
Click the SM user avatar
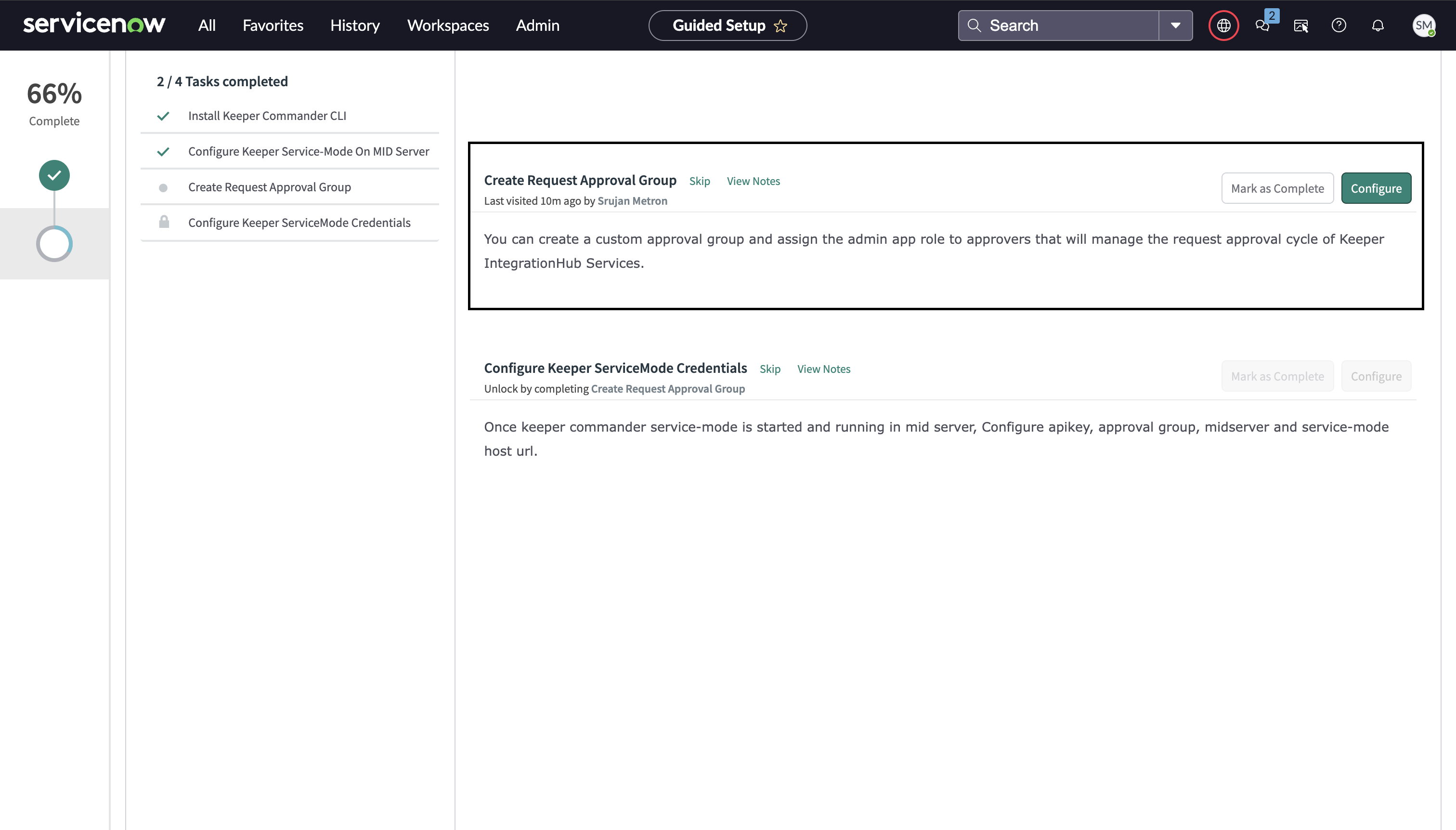tap(1423, 26)
